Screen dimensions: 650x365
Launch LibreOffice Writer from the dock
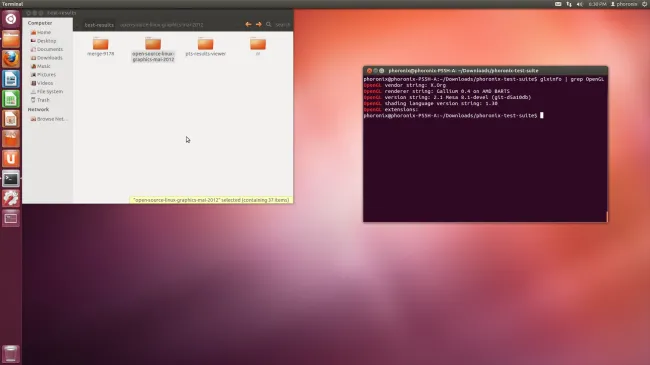11,79
